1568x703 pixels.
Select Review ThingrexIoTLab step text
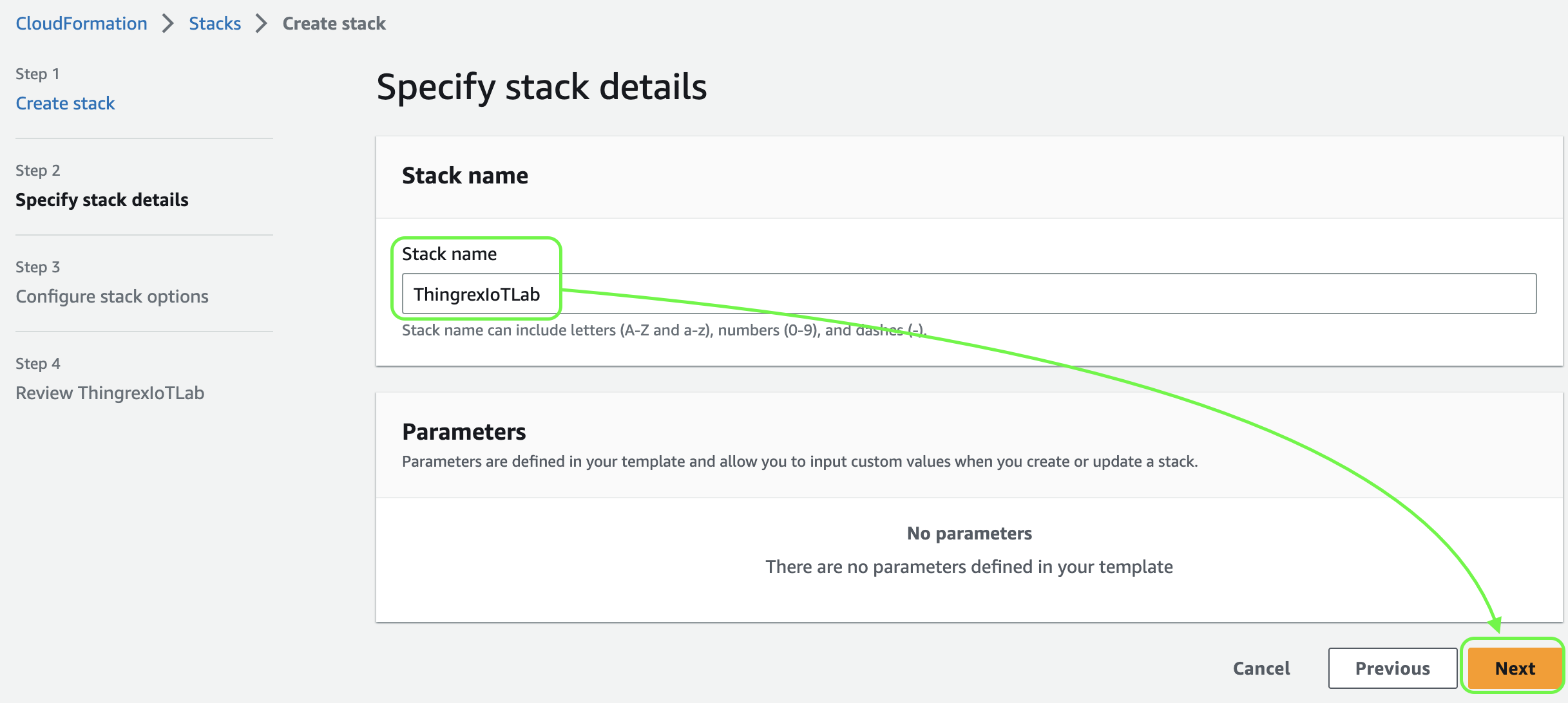point(110,393)
